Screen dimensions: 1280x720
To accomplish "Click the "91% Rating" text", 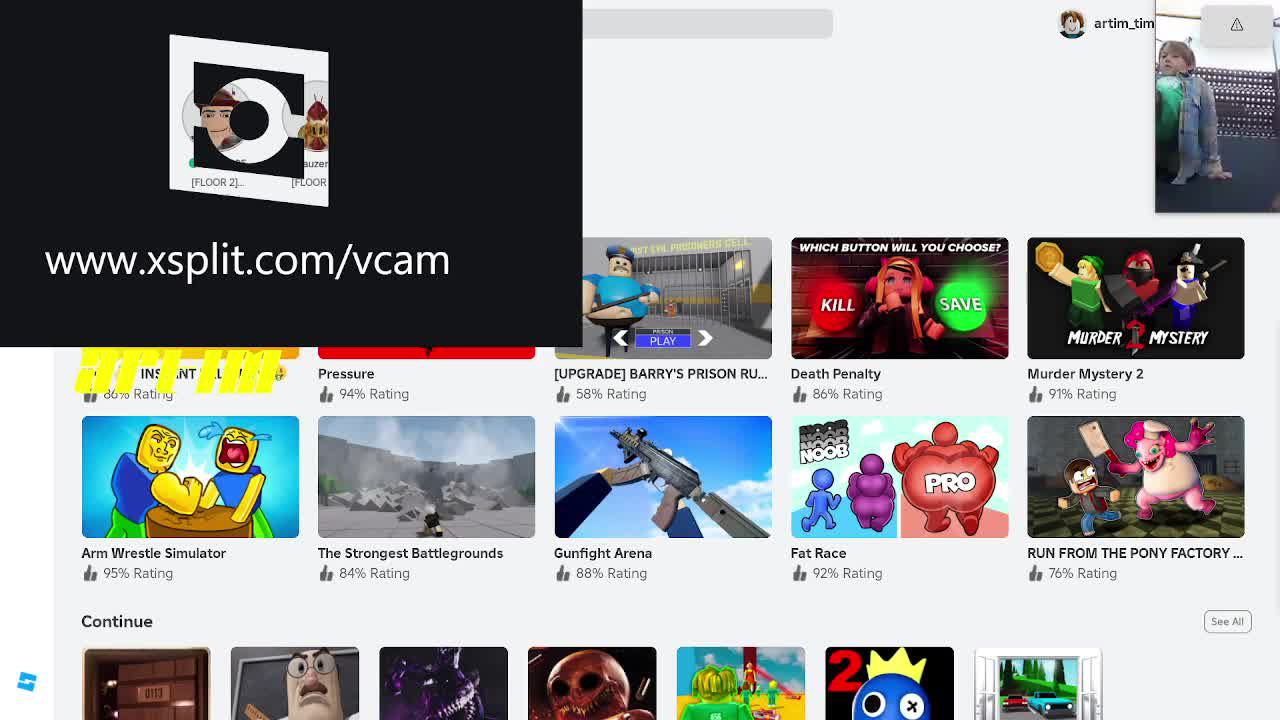I will [x=1083, y=394].
